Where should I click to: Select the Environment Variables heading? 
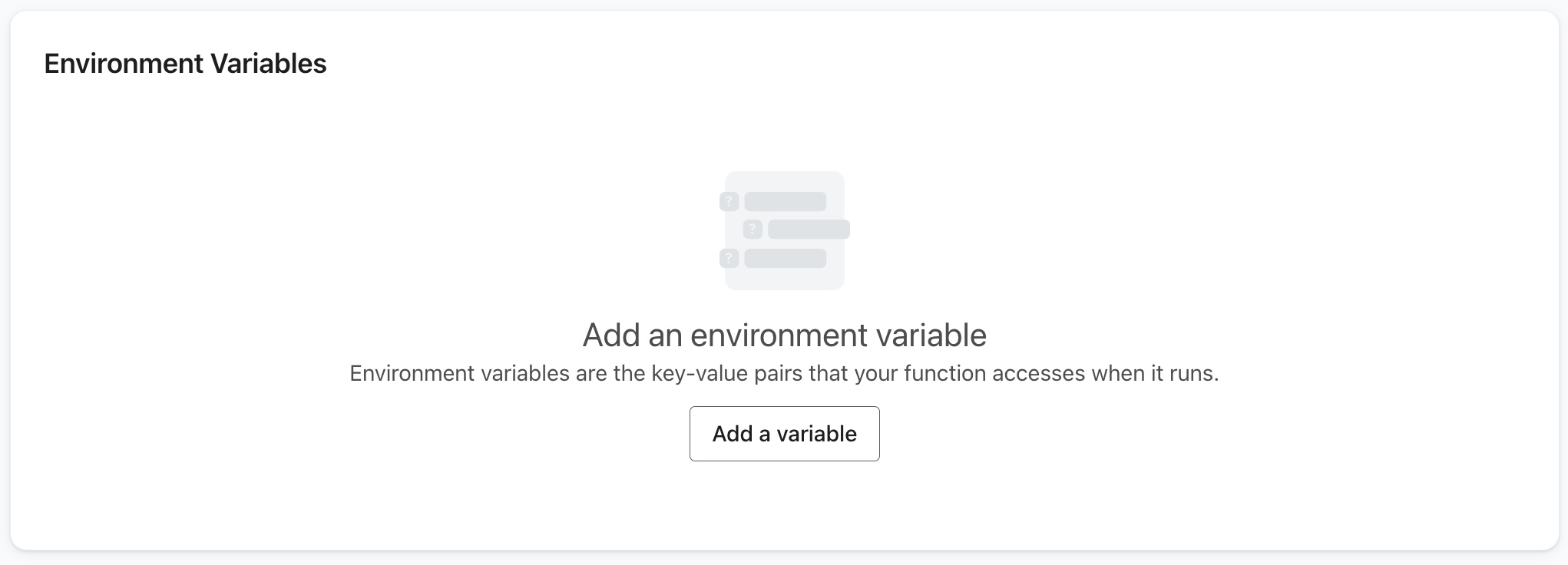pos(185,64)
